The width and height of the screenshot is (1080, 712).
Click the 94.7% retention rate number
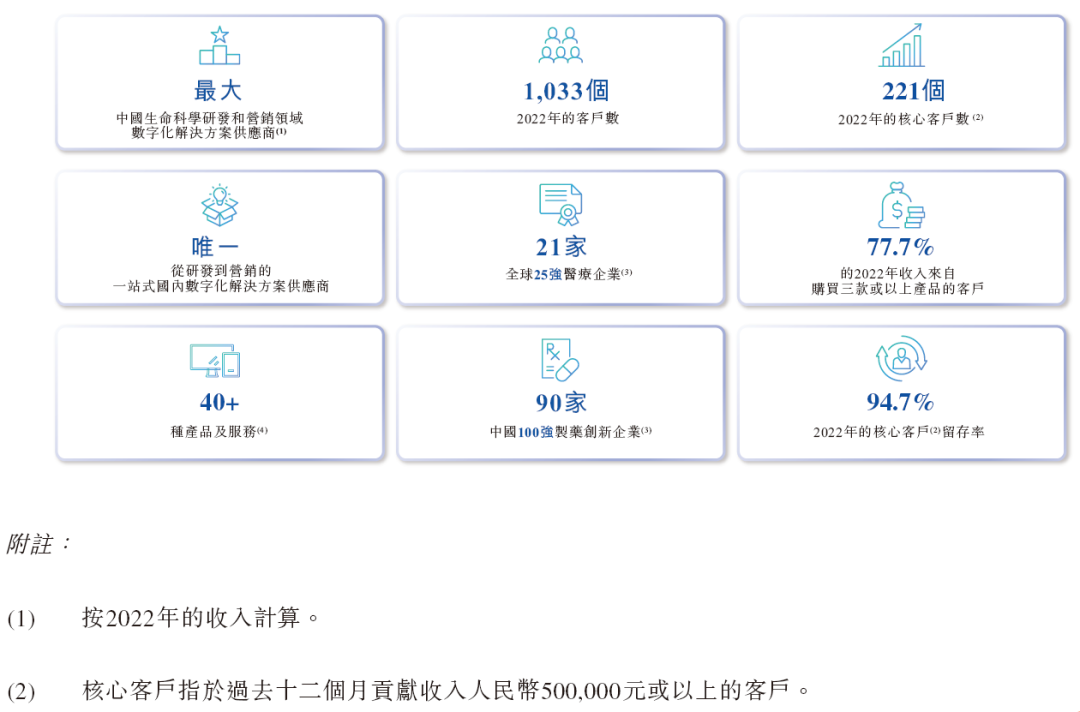point(900,402)
